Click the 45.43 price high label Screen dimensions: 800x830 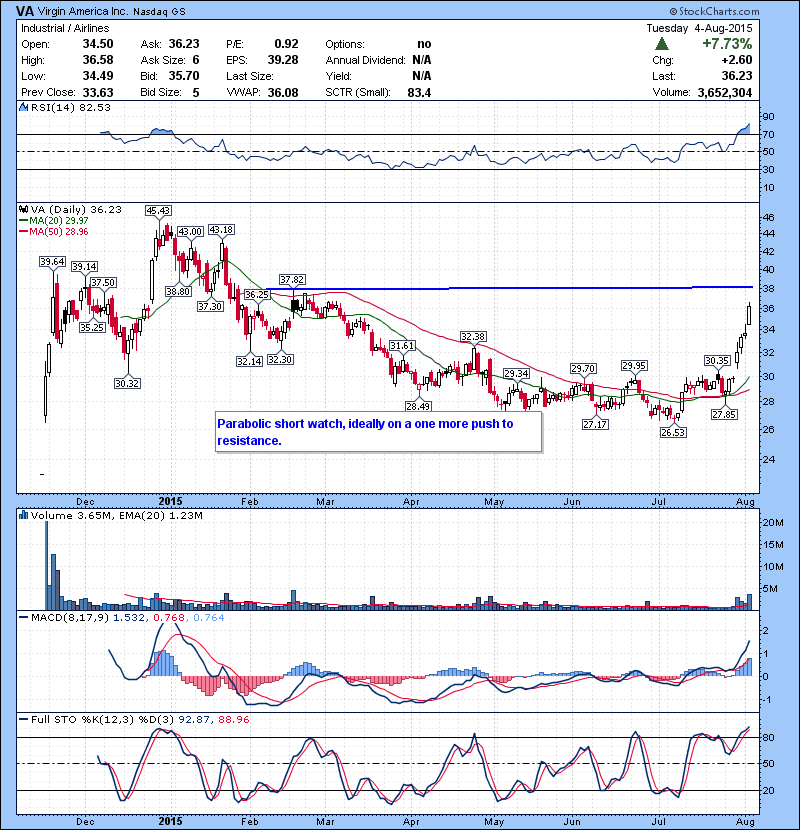click(x=158, y=211)
